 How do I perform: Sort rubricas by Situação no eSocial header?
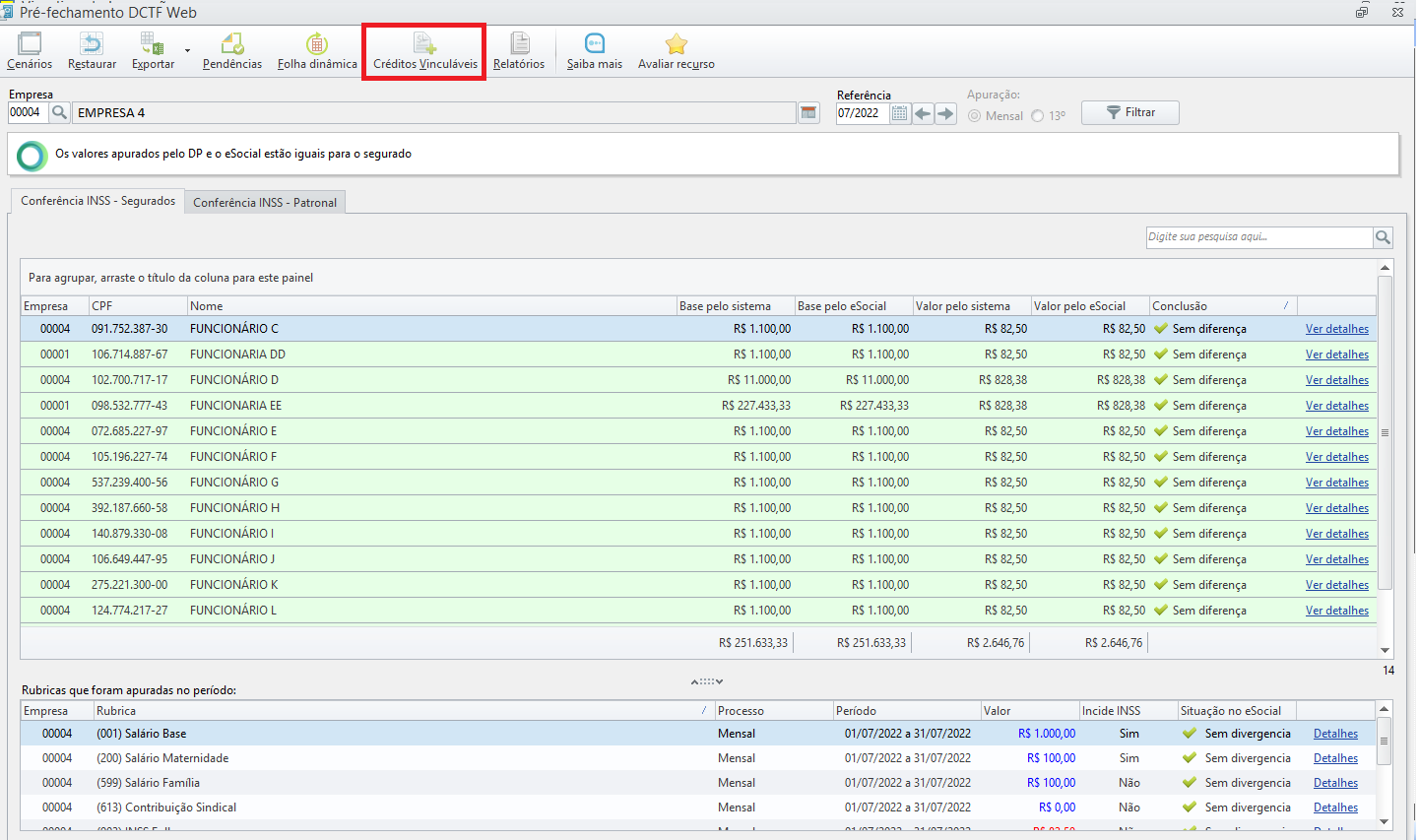coord(1237,710)
